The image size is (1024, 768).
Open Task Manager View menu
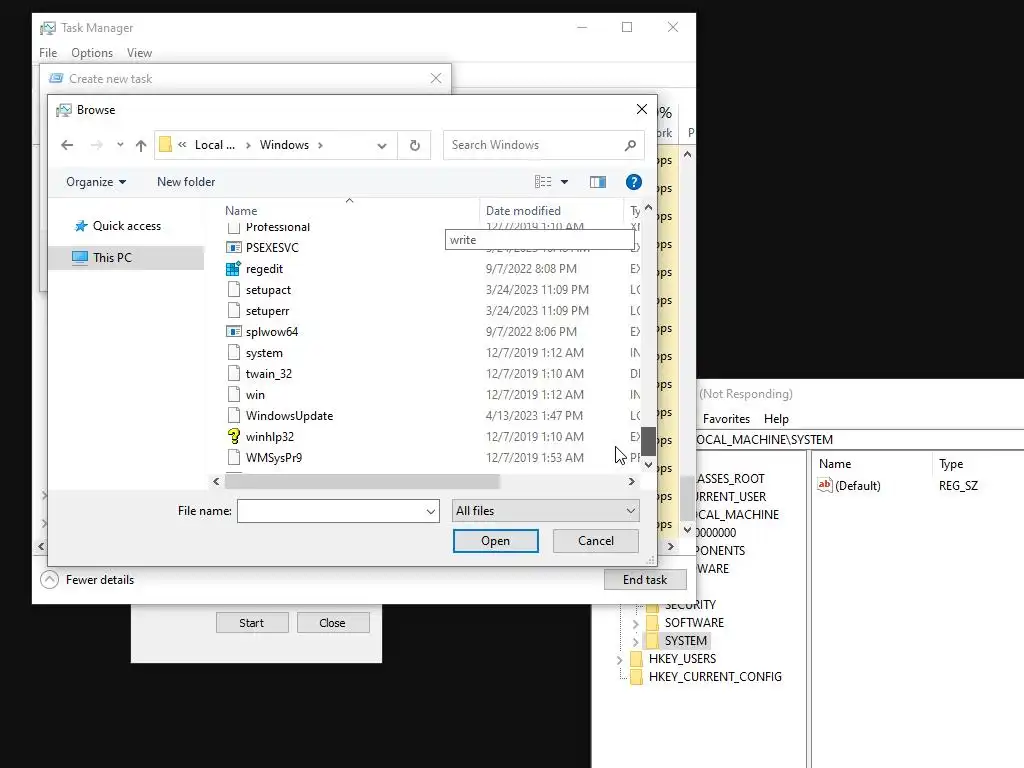pos(139,53)
